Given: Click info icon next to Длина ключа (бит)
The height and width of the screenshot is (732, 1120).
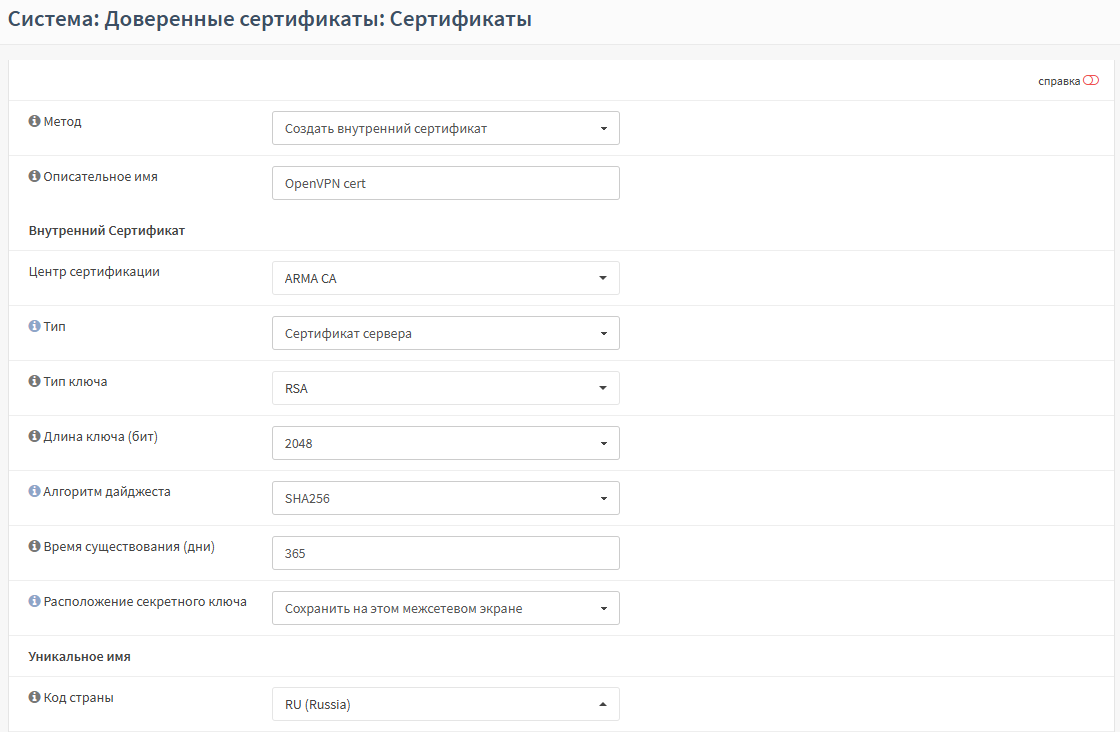Looking at the screenshot, I should 34,437.
